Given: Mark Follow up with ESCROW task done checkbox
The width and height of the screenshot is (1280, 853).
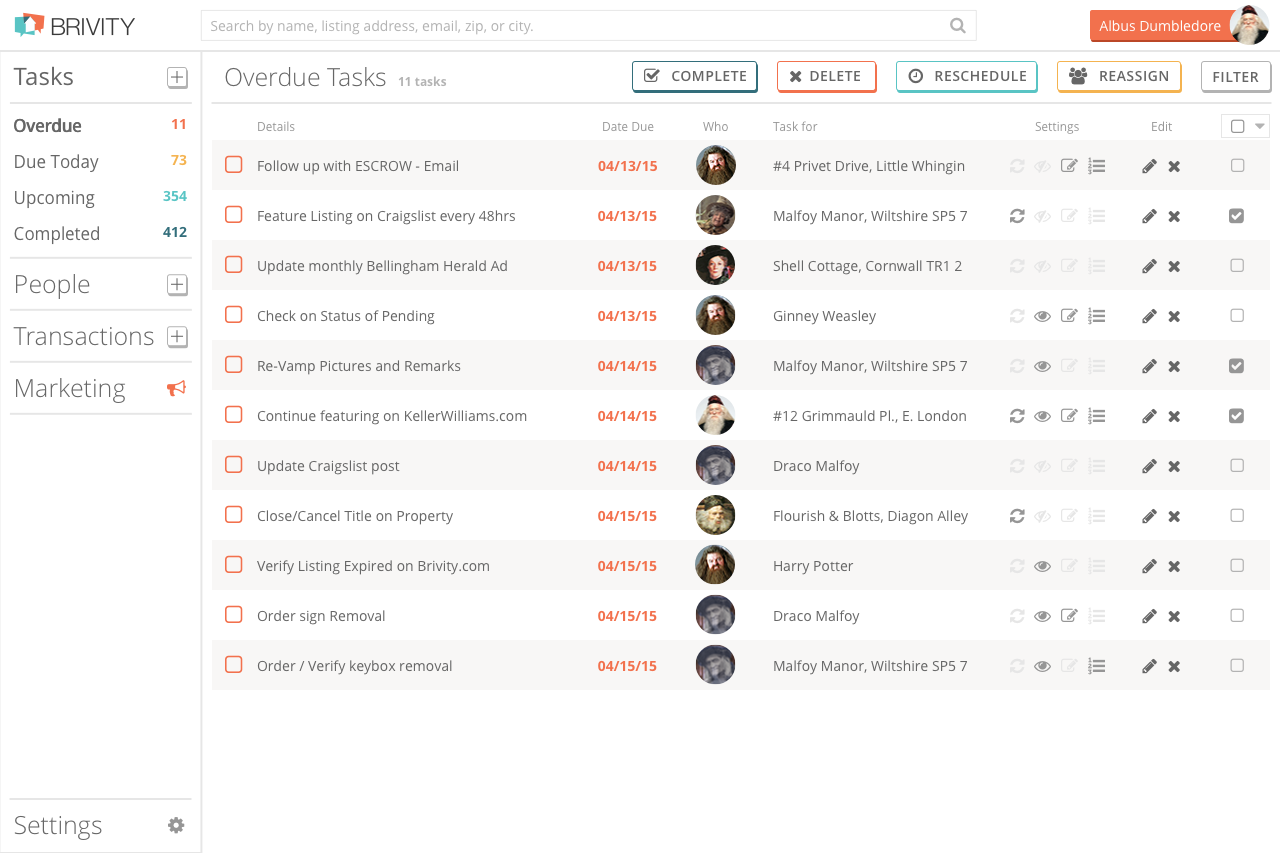Looking at the screenshot, I should tap(234, 165).
